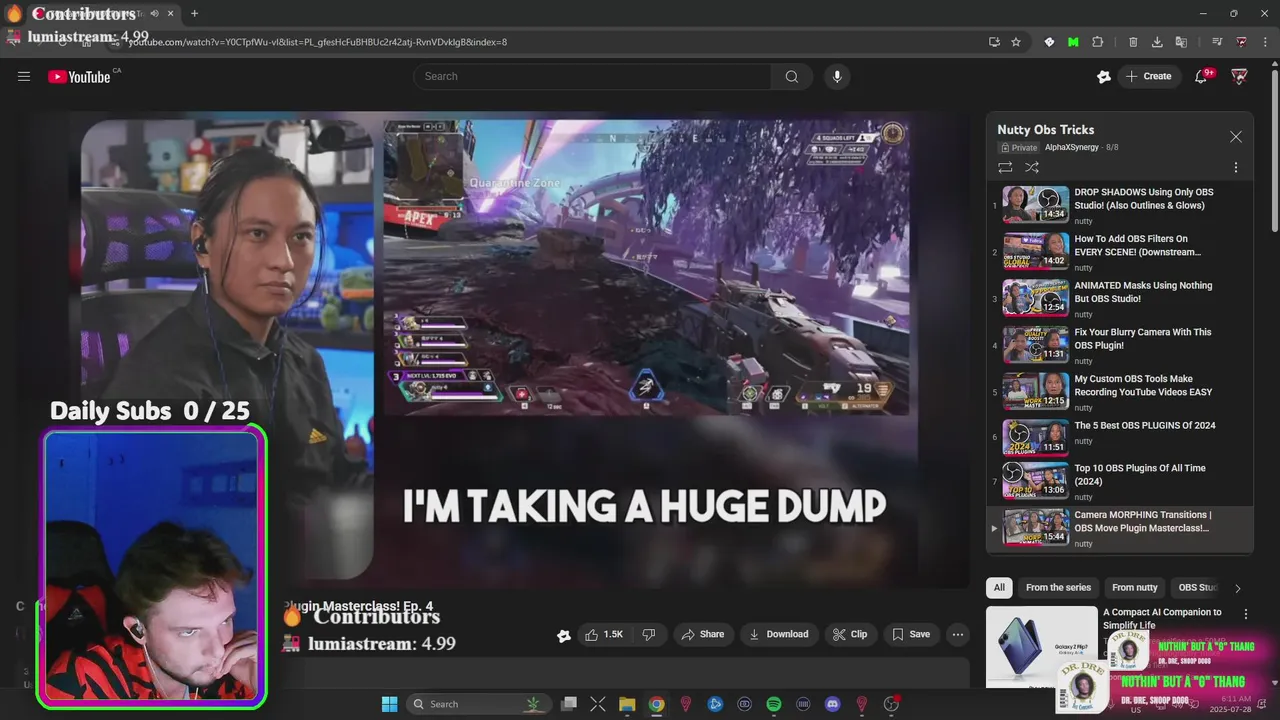Viewport: 1280px width, 720px height.
Task: Open the Galaxy Z Flip7 ad thumbnail
Action: pos(1041,647)
